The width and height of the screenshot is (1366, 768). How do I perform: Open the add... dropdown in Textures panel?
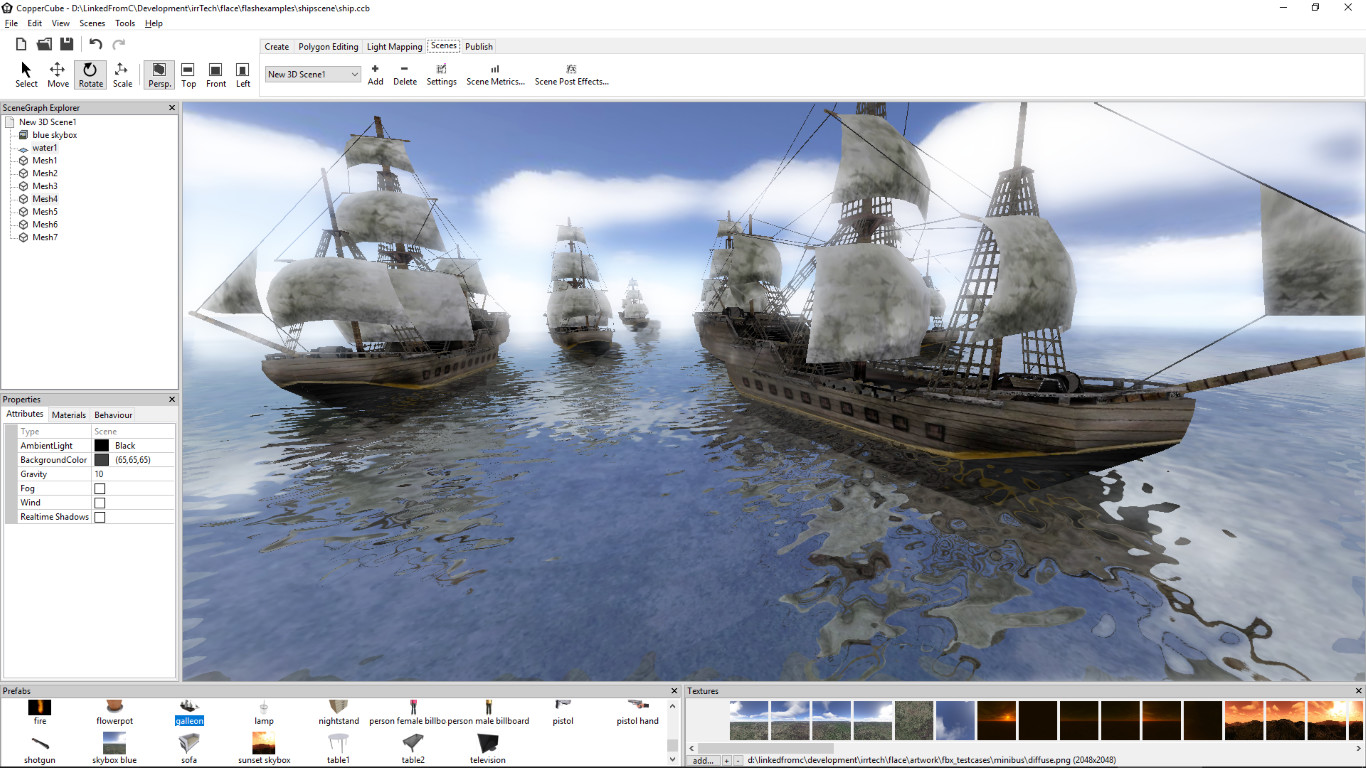(704, 761)
